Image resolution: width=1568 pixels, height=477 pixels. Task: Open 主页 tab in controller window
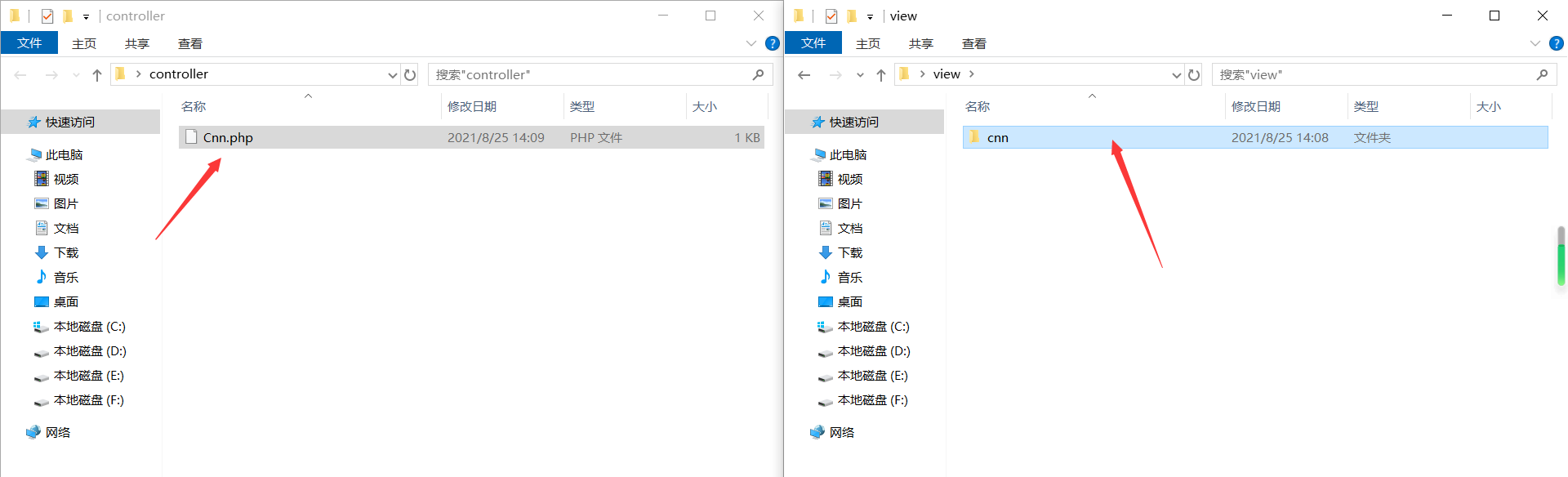(84, 43)
